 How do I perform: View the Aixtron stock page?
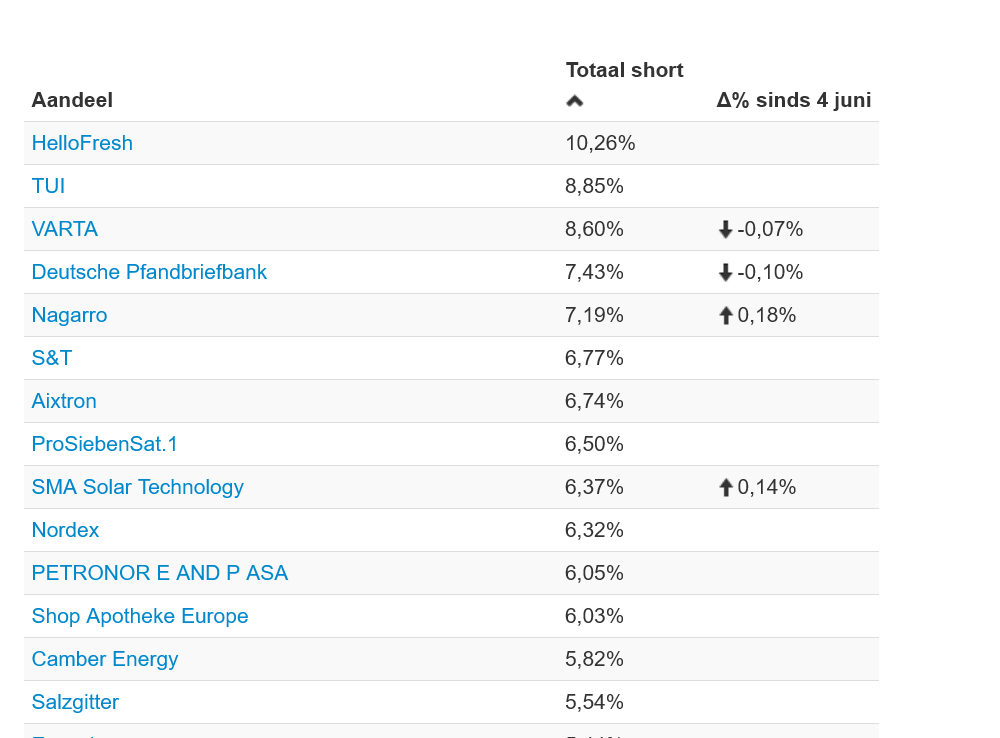pyautogui.click(x=64, y=401)
